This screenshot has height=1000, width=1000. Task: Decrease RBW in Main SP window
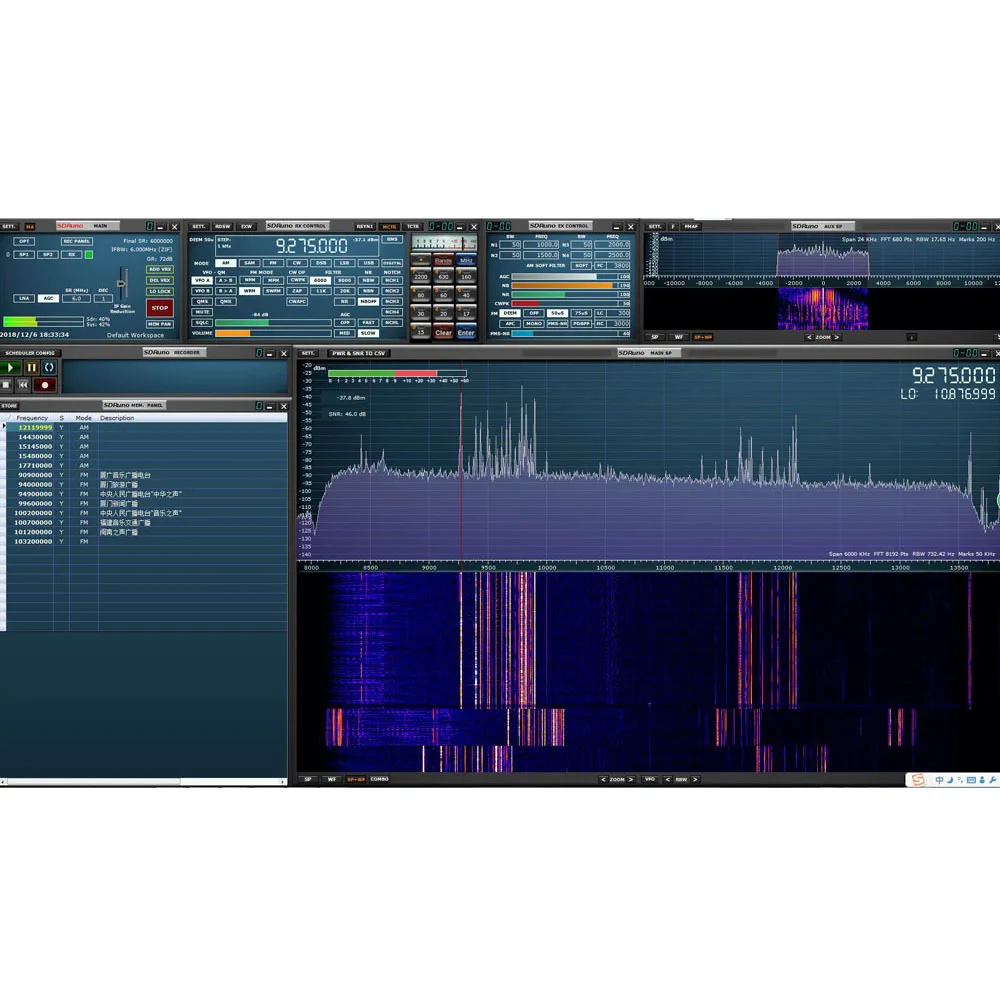[668, 779]
